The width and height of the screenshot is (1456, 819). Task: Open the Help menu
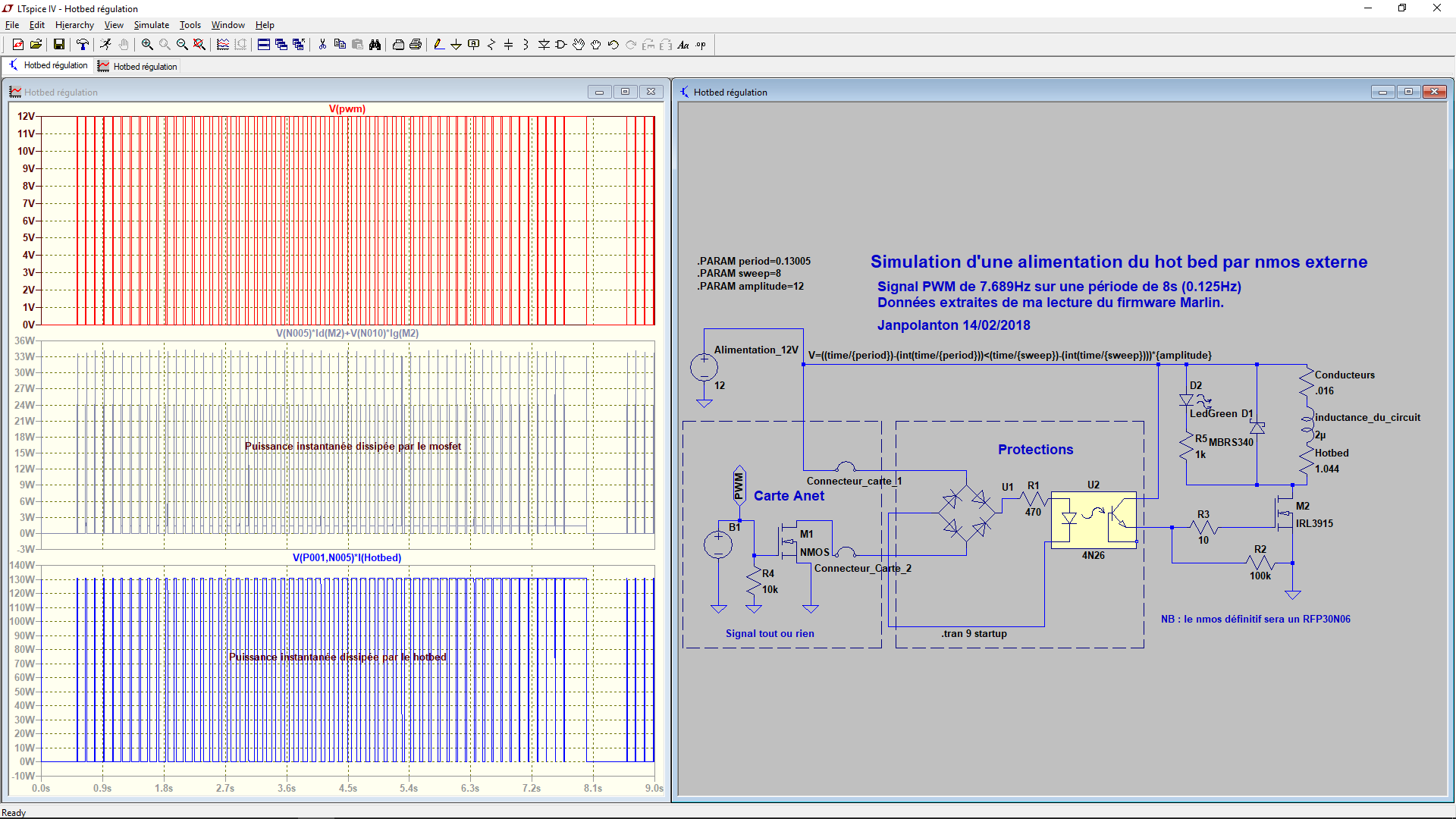[265, 25]
